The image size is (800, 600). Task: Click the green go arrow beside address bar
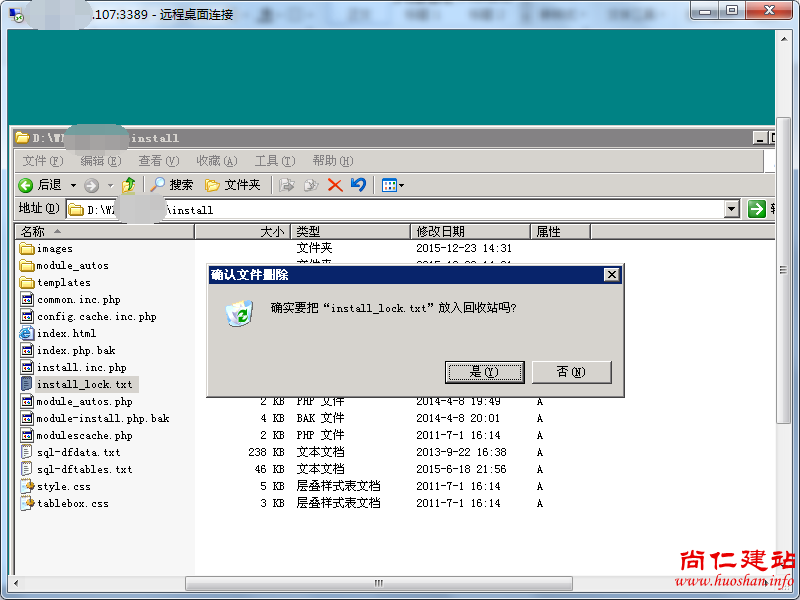coord(756,209)
